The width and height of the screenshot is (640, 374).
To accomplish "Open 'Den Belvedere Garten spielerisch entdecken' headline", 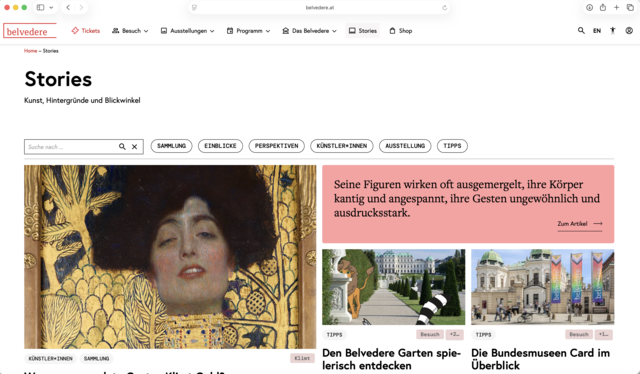I will click(391, 359).
